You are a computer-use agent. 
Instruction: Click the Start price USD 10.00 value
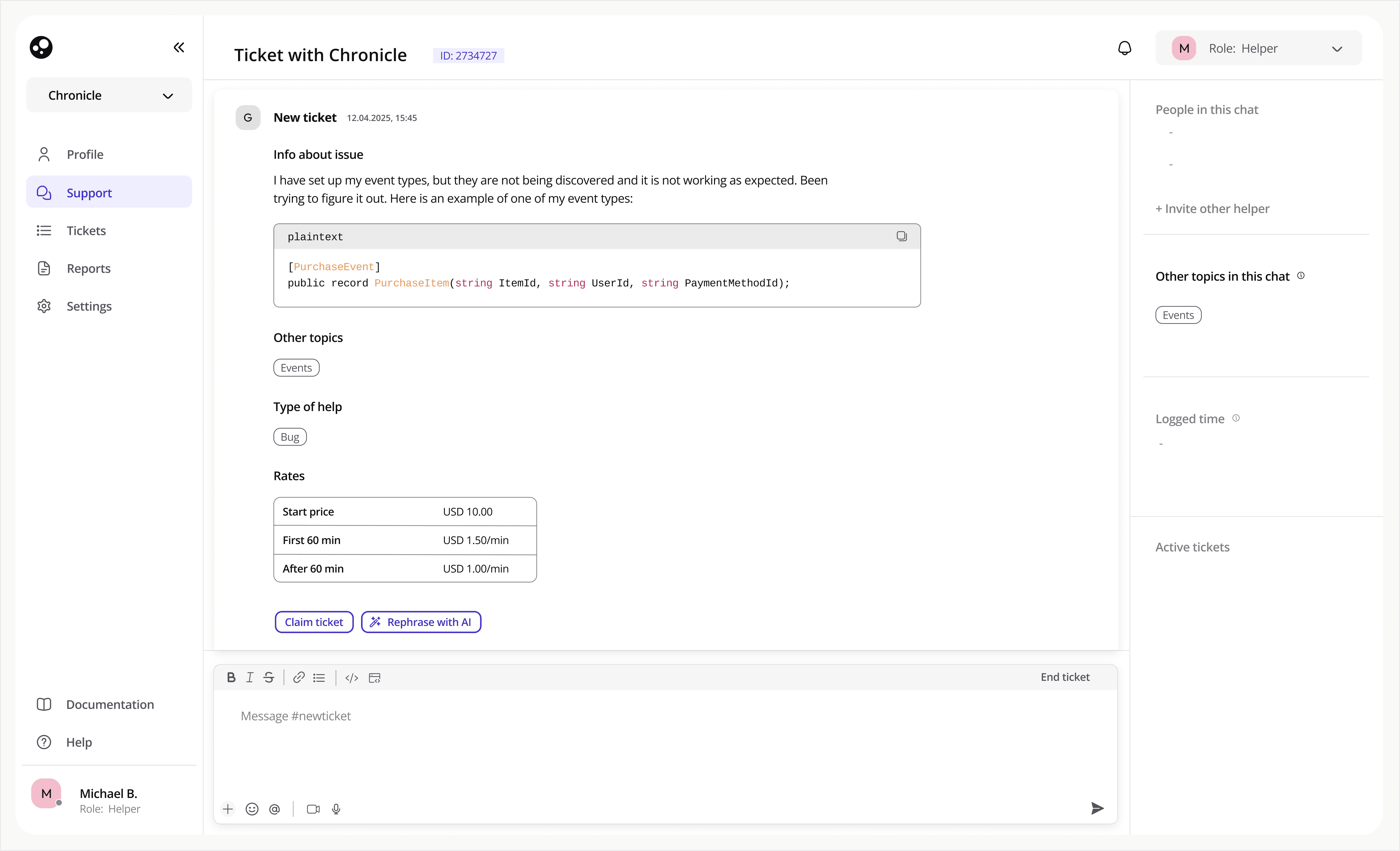click(x=468, y=512)
